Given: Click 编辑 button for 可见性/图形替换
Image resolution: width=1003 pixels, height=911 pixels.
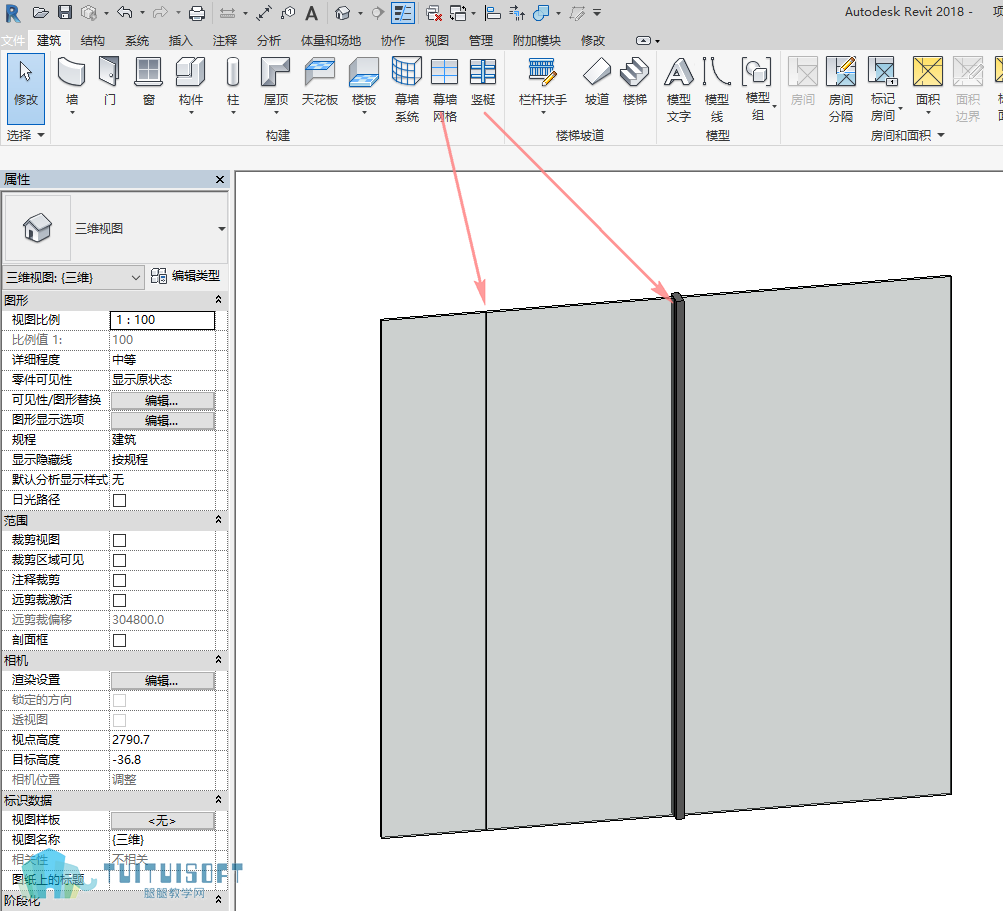Looking at the screenshot, I should pyautogui.click(x=162, y=400).
